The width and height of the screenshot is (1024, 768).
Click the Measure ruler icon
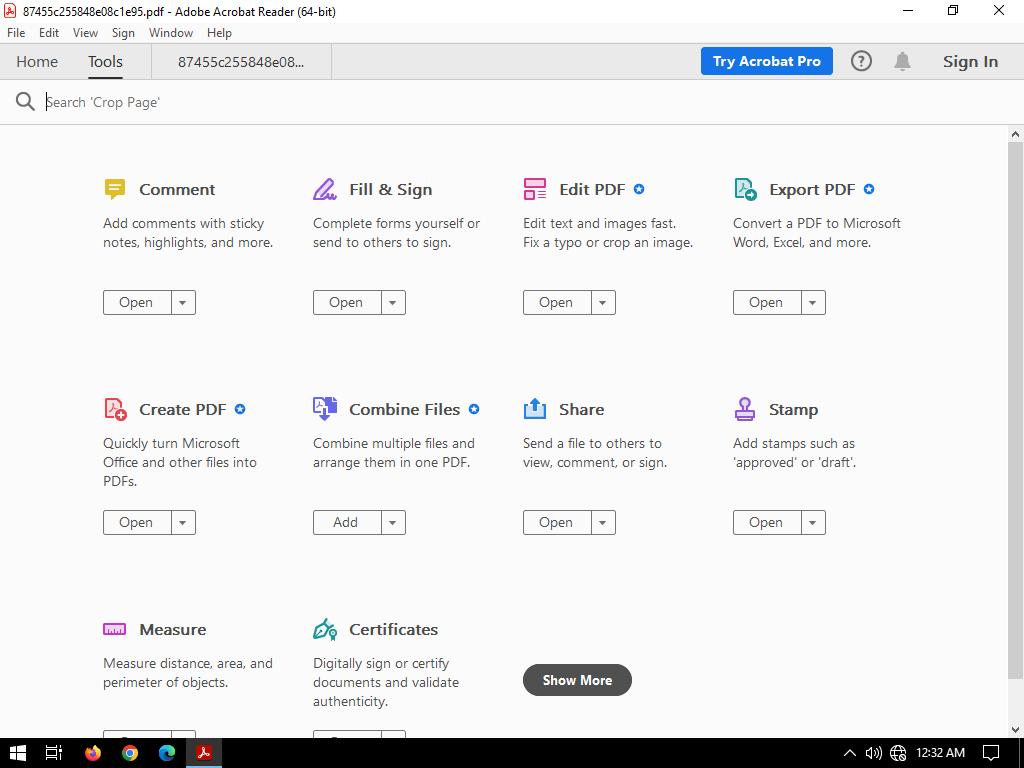coord(115,629)
